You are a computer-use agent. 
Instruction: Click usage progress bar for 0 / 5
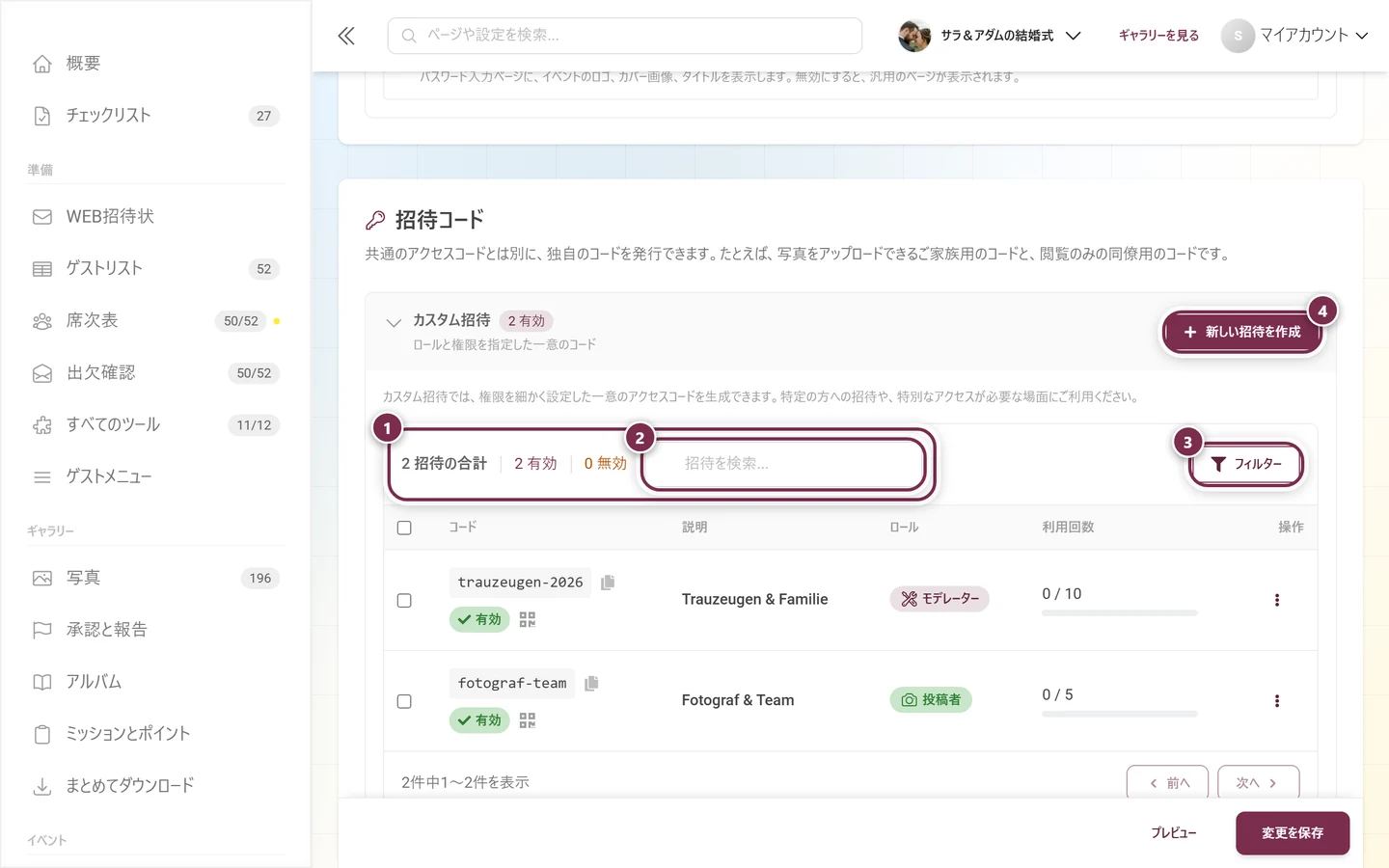point(1120,715)
